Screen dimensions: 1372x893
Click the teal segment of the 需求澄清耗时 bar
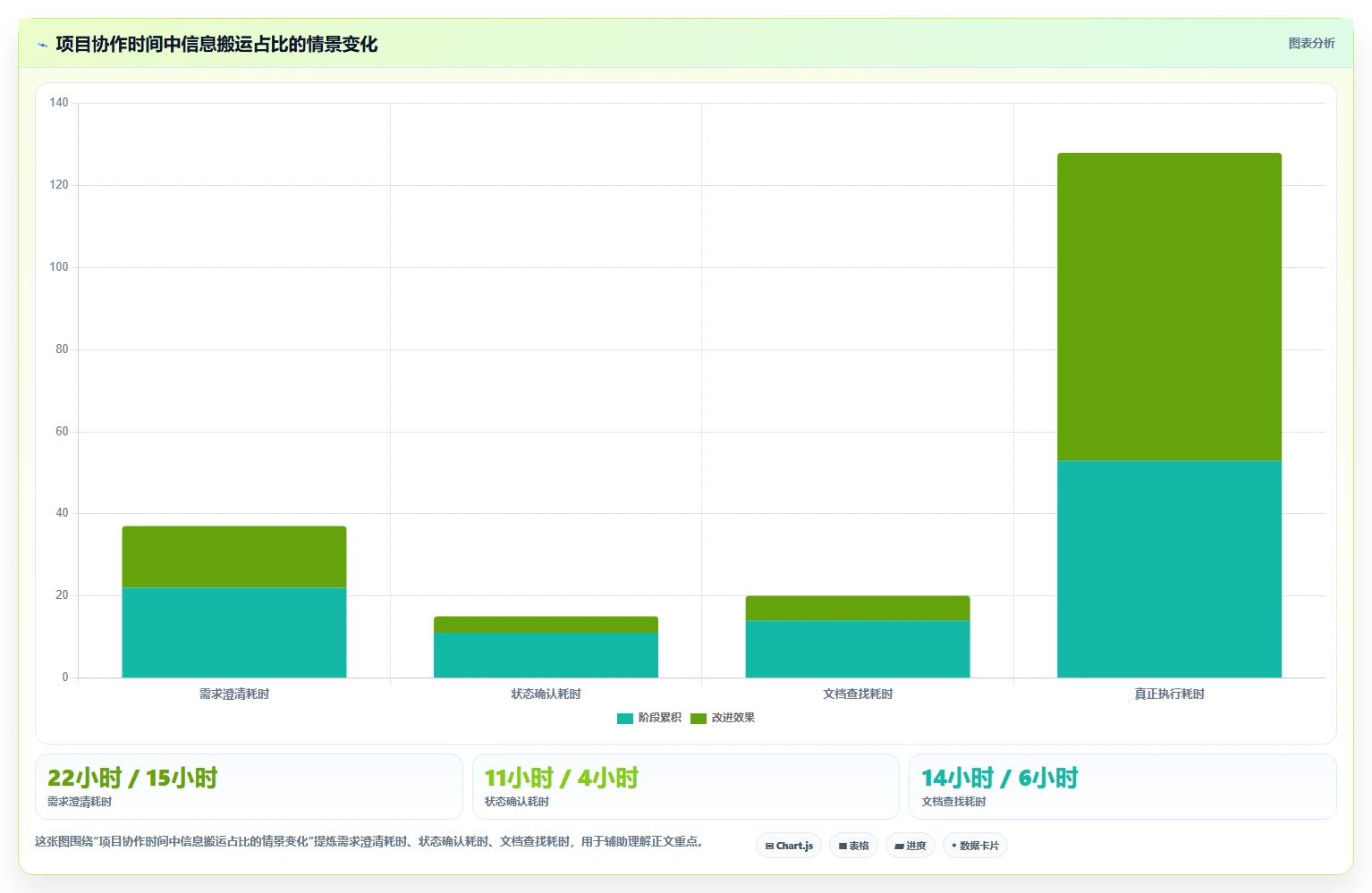tap(234, 632)
